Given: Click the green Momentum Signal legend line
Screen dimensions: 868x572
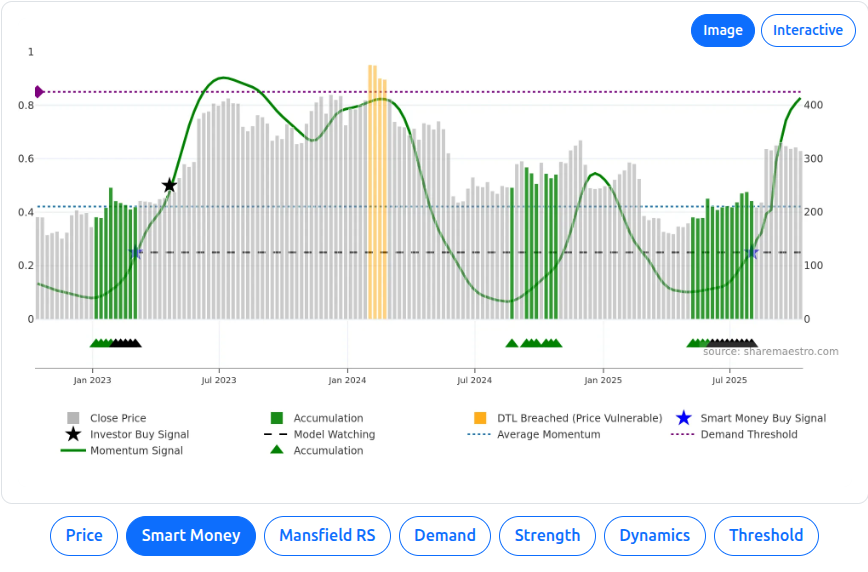Looking at the screenshot, I should click(x=73, y=450).
